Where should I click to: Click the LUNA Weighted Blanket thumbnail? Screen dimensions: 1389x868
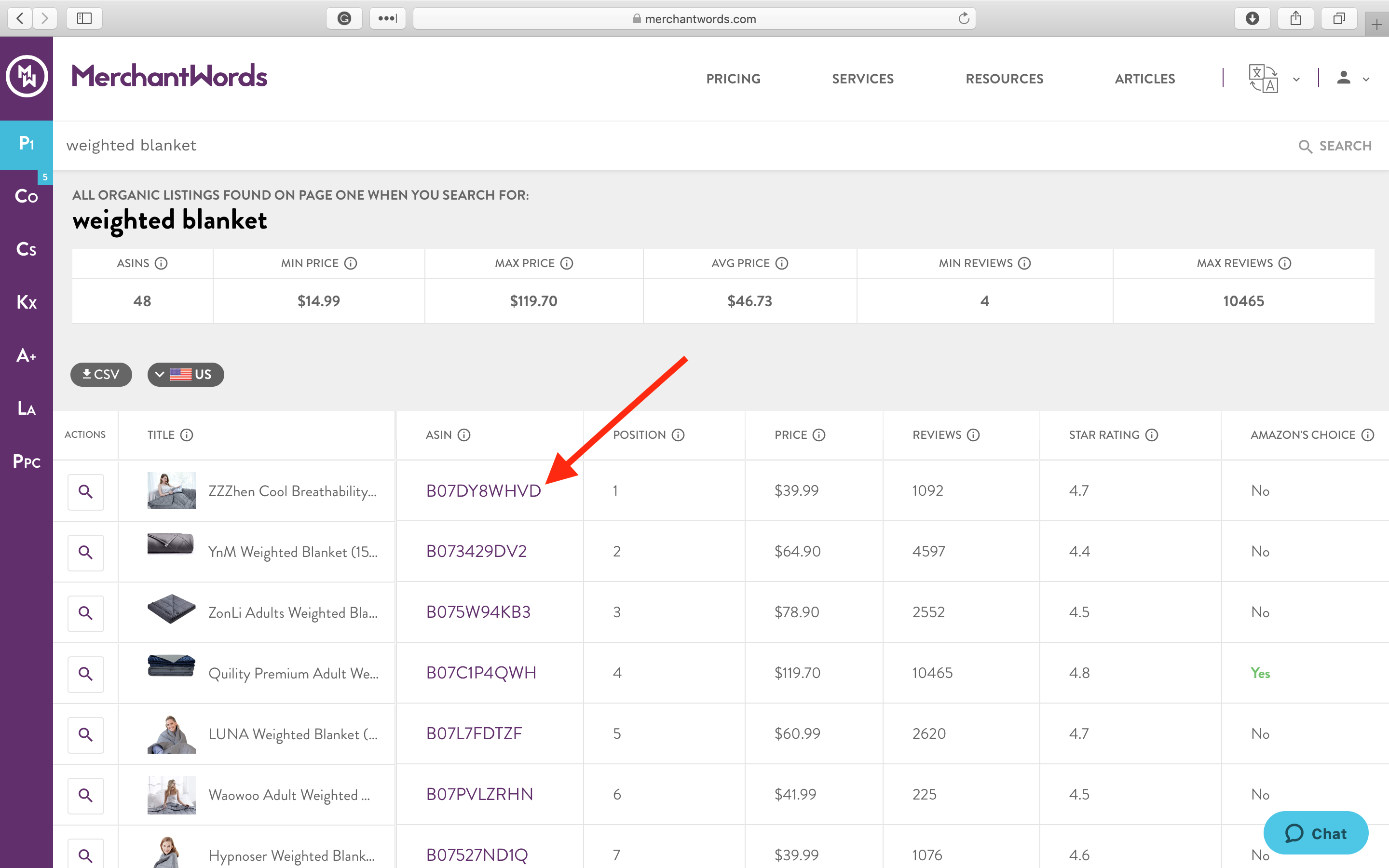click(171, 734)
